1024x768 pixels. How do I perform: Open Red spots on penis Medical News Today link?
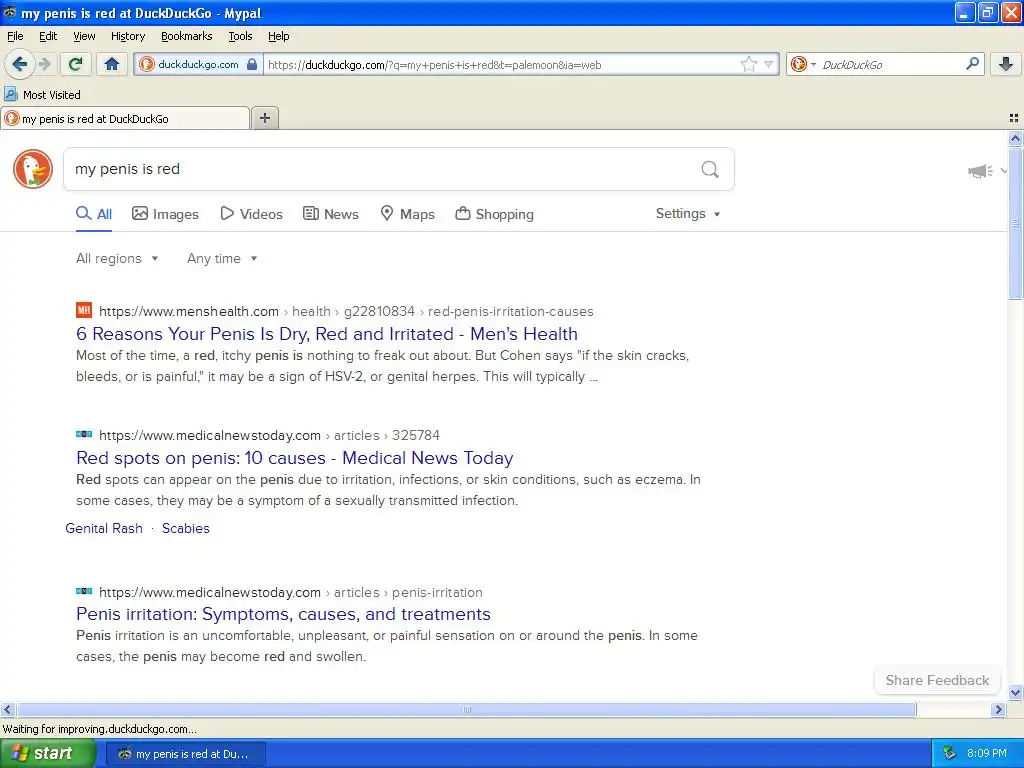[x=295, y=458]
